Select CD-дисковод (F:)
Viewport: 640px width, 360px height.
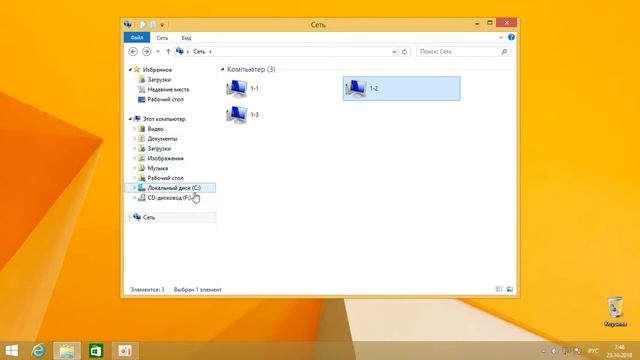169,198
